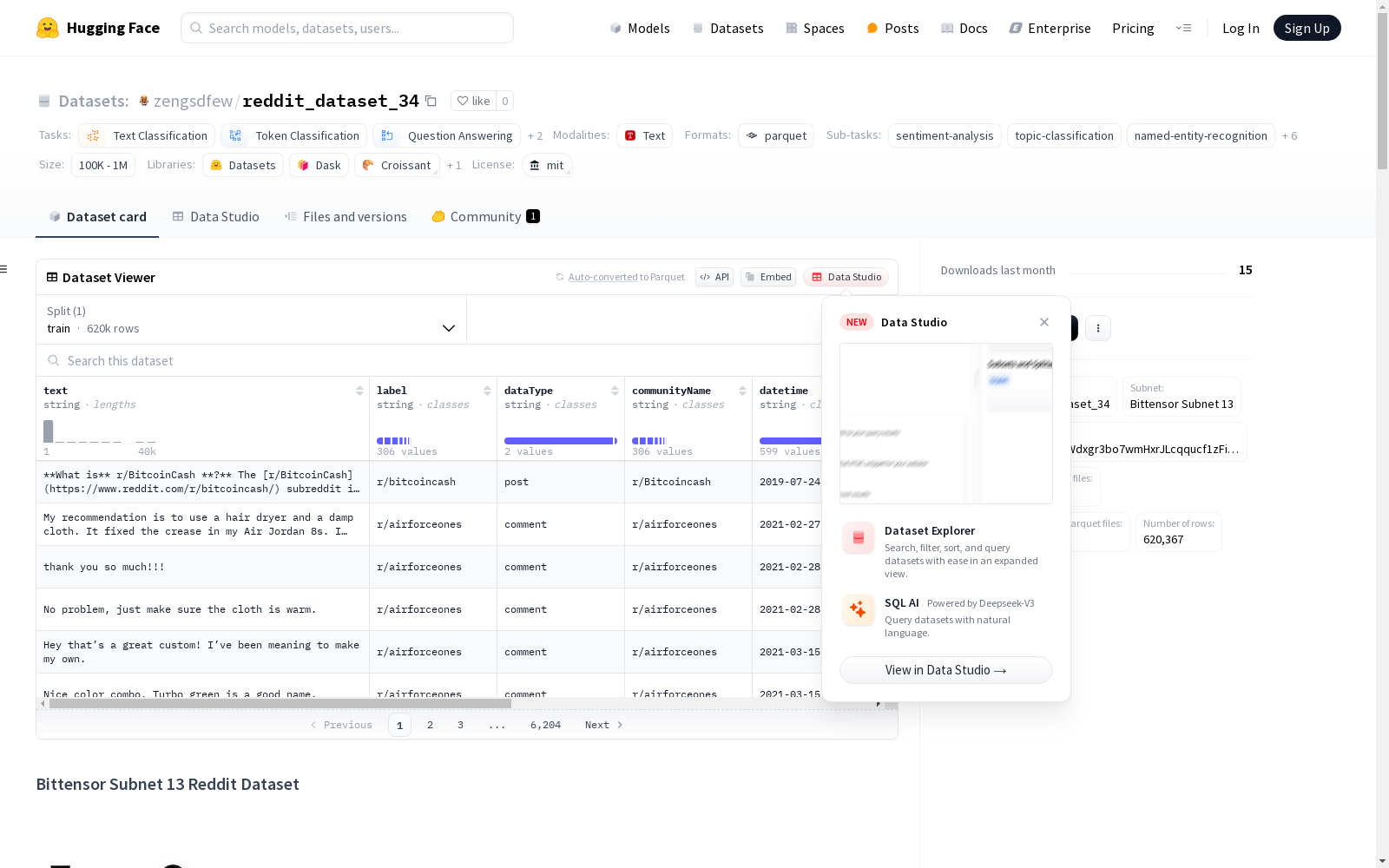Select the Token Classification task tag
Viewport: 1389px width, 868px height.
pos(294,135)
